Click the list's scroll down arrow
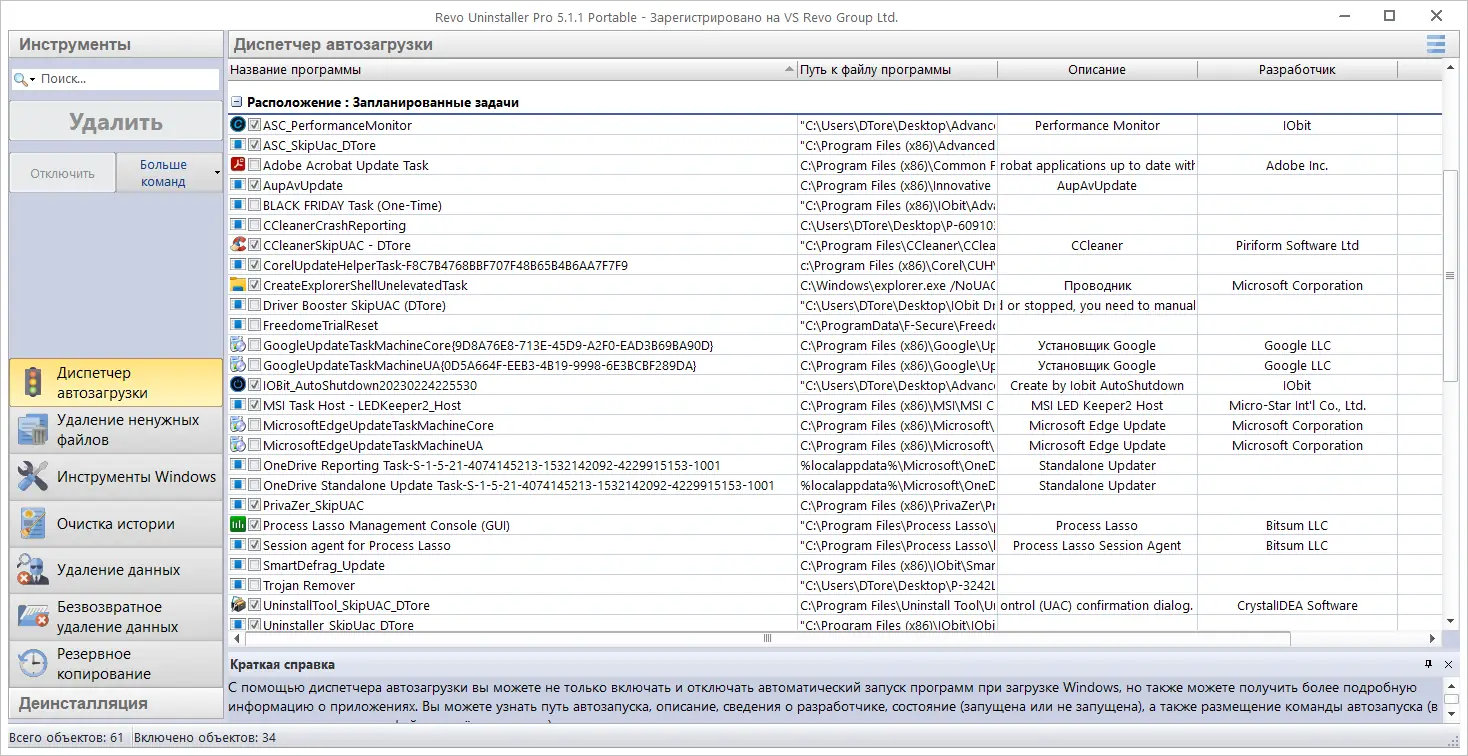The image size is (1468, 756). click(x=1450, y=621)
